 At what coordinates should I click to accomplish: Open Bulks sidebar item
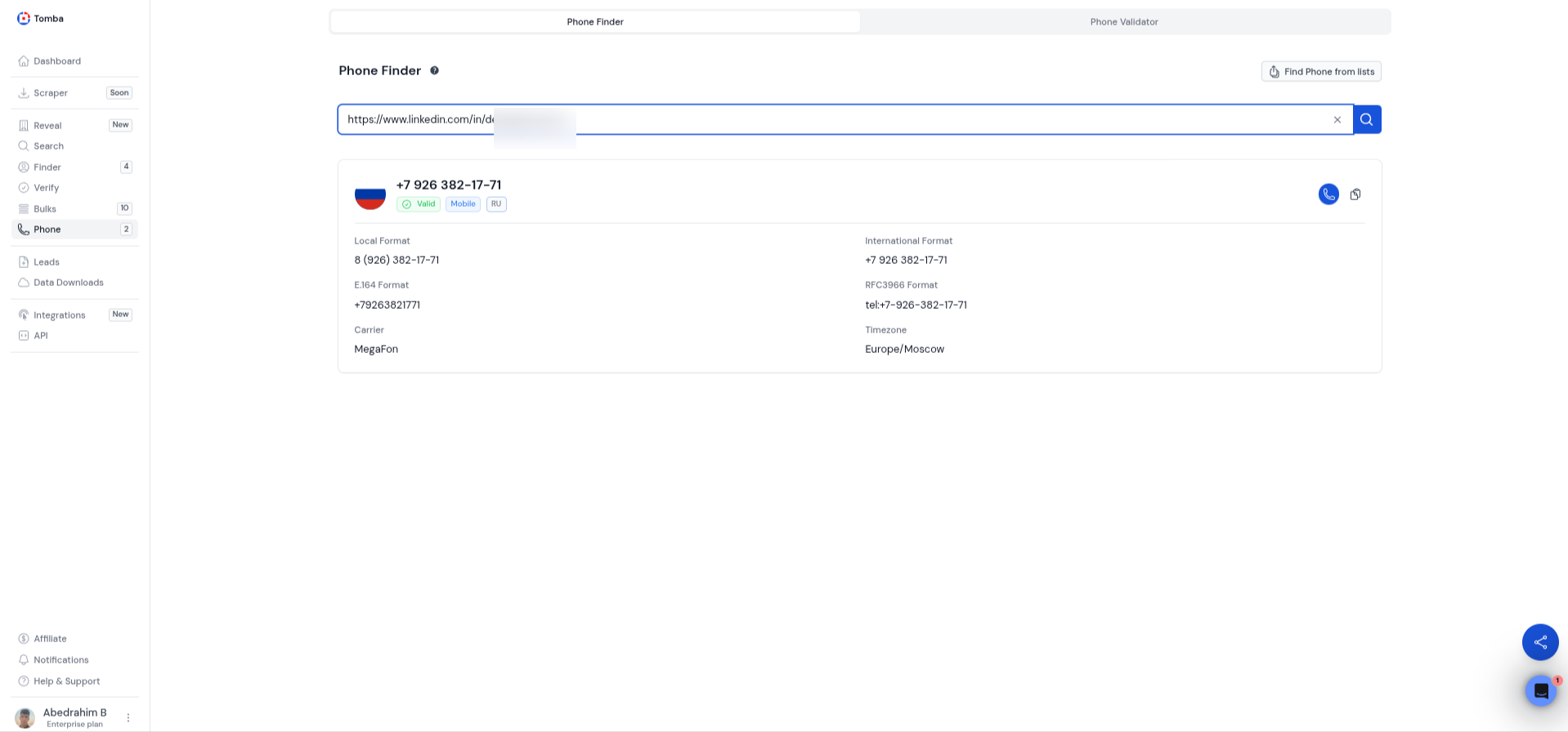[x=45, y=209]
